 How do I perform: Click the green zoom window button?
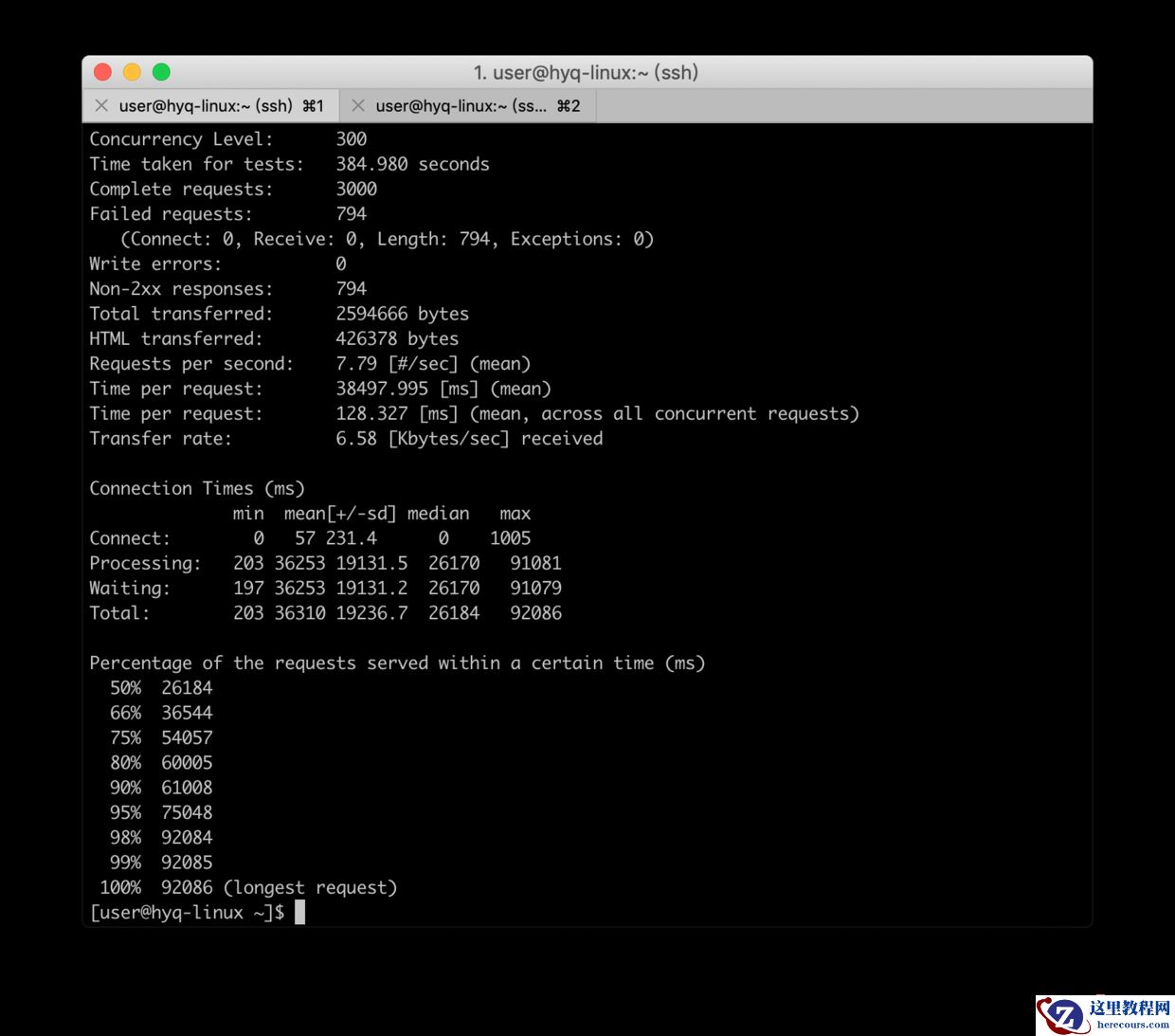pyautogui.click(x=161, y=72)
